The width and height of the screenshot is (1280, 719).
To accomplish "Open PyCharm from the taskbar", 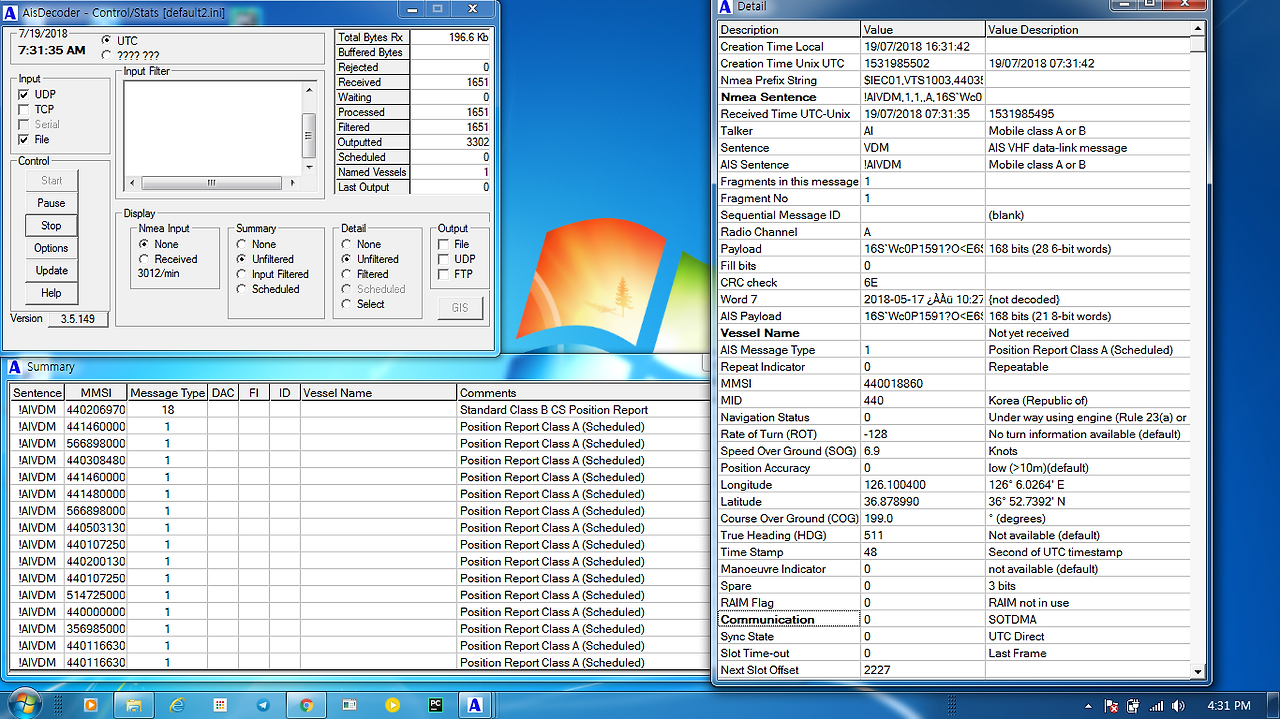I will click(x=436, y=705).
